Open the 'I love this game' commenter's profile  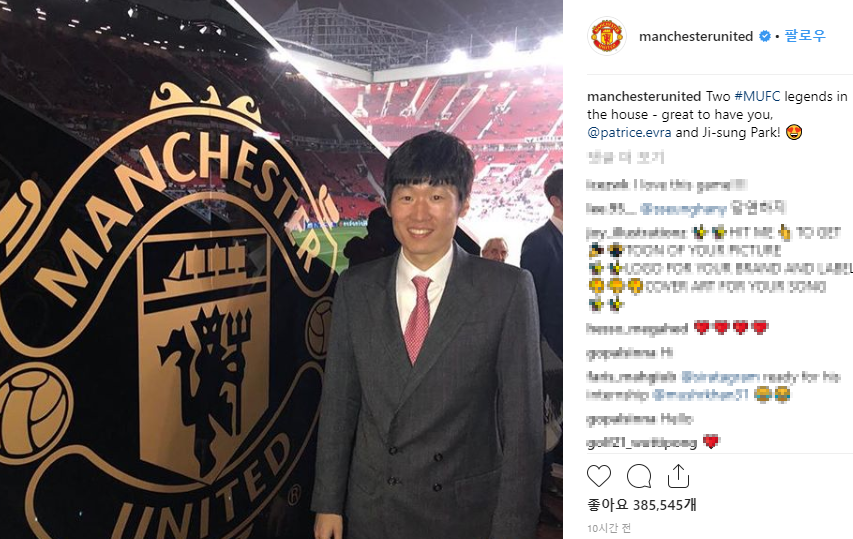(x=608, y=185)
